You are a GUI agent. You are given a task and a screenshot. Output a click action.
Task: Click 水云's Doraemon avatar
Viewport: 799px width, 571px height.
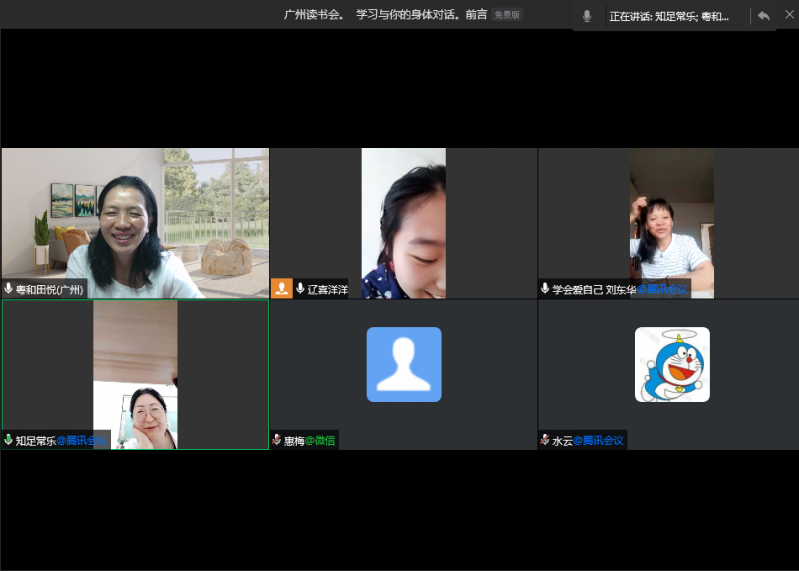672,364
